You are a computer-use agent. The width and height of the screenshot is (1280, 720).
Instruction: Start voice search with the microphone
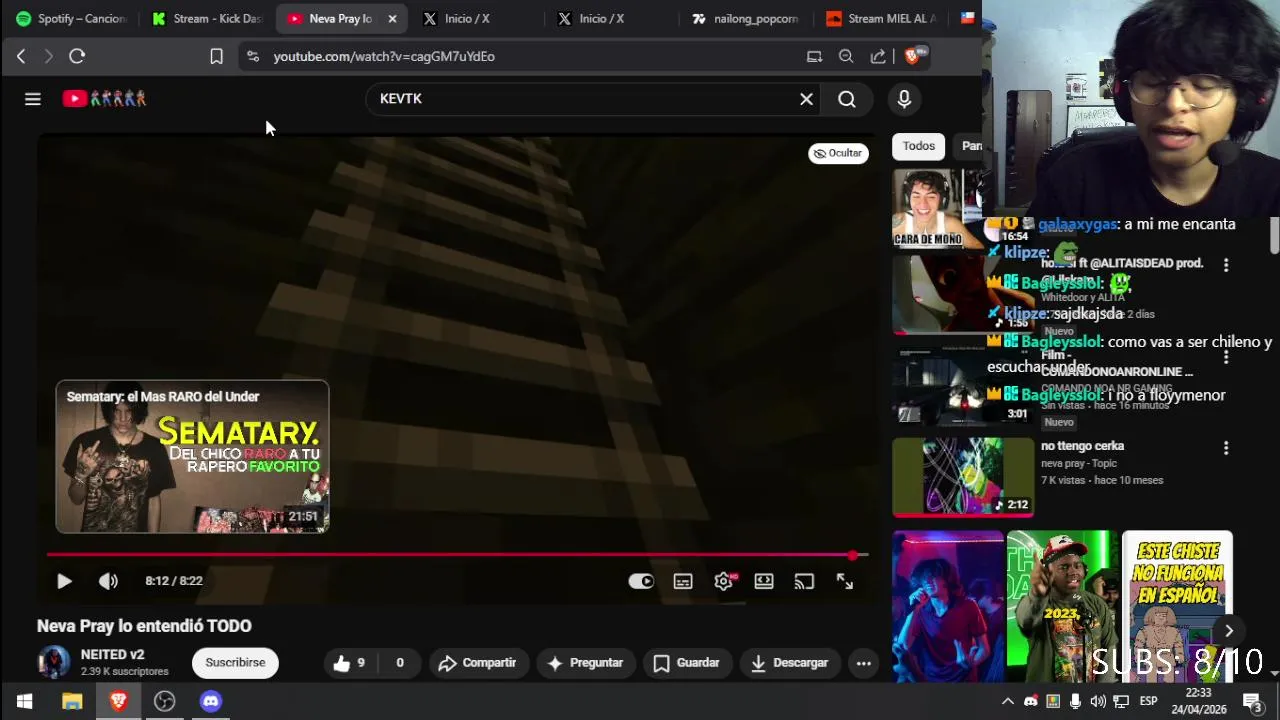pos(904,99)
